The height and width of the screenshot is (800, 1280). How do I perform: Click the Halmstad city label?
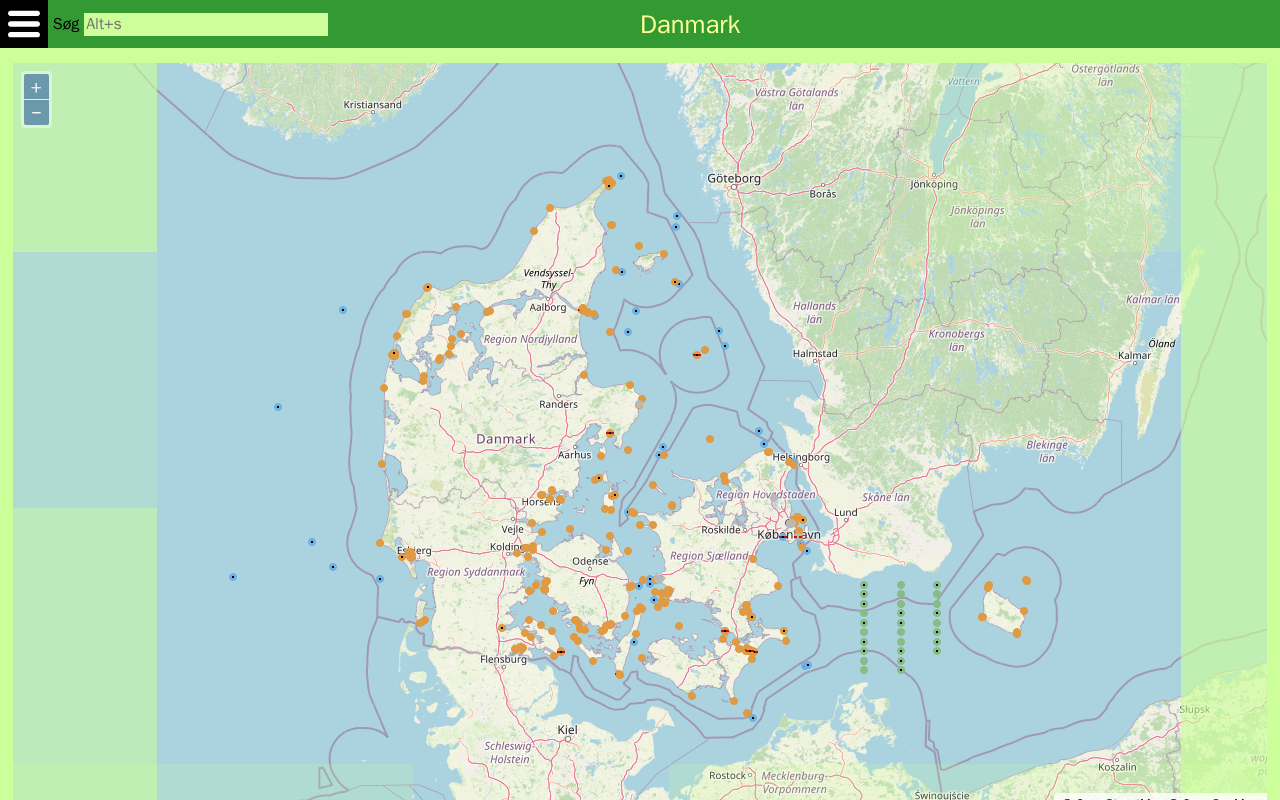pos(815,353)
